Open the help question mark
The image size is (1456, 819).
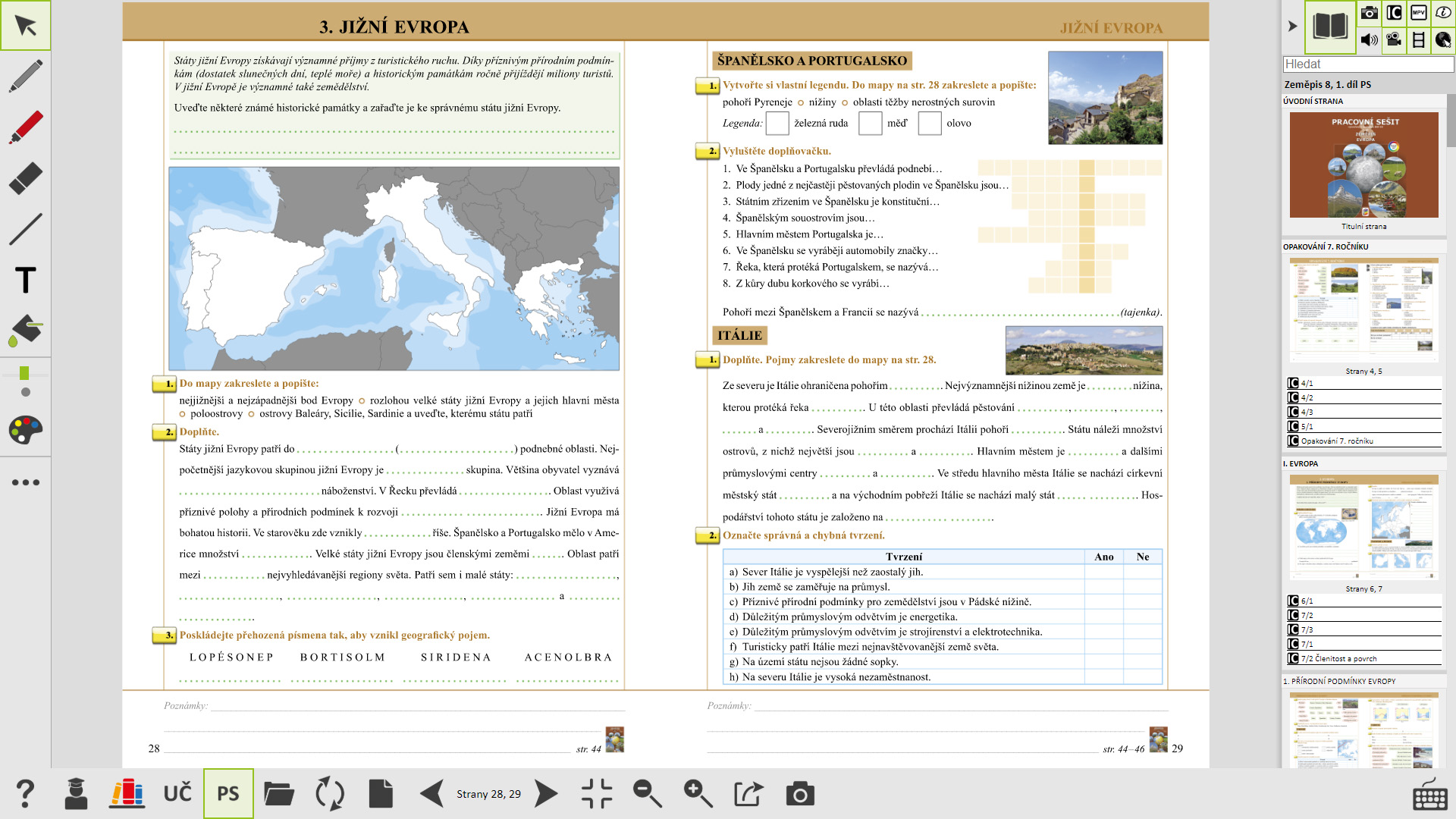tap(25, 794)
